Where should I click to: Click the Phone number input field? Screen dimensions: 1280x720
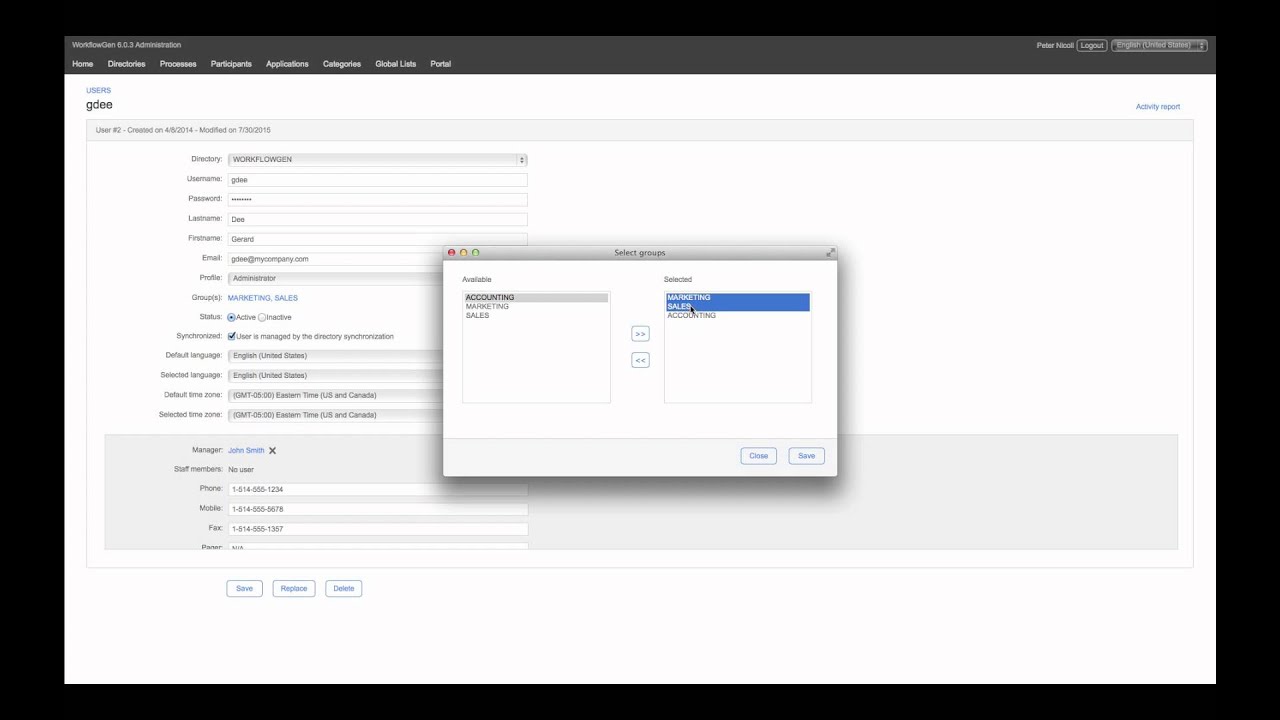click(377, 490)
